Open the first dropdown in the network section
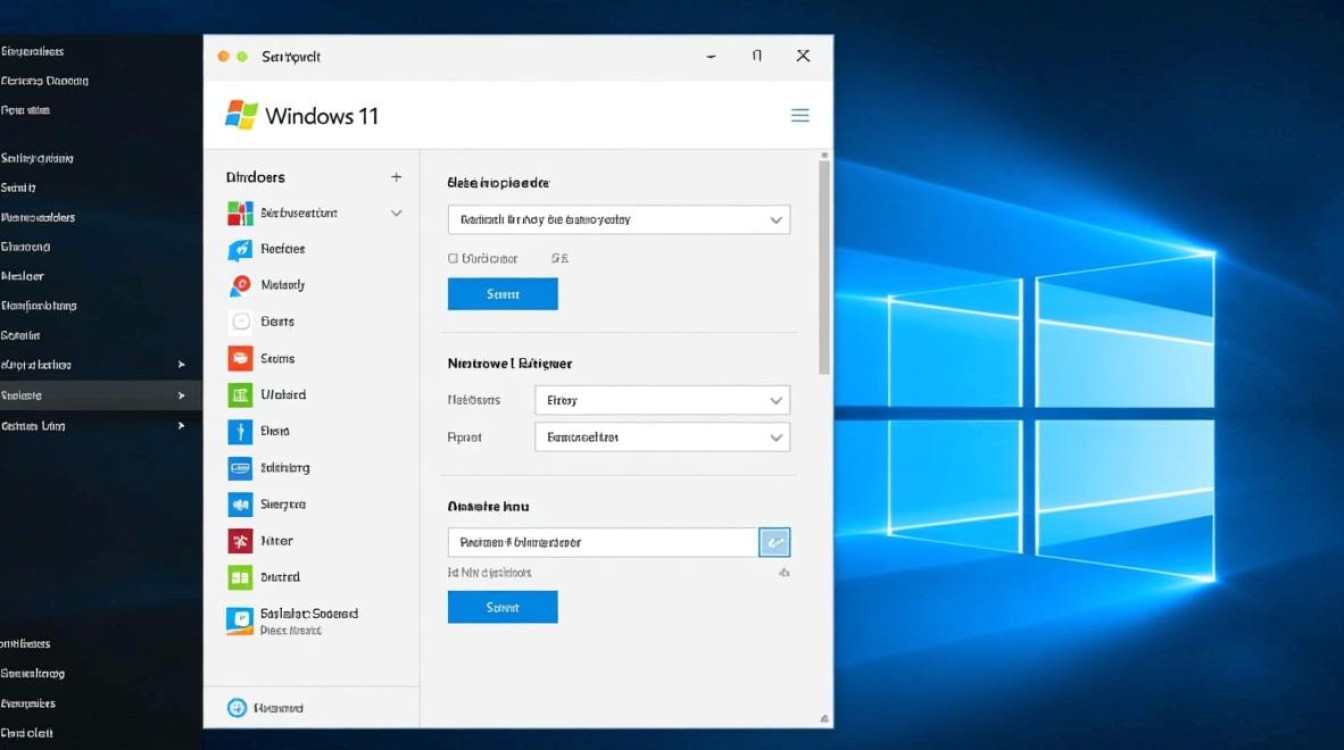The height and width of the screenshot is (750, 1344). 662,399
